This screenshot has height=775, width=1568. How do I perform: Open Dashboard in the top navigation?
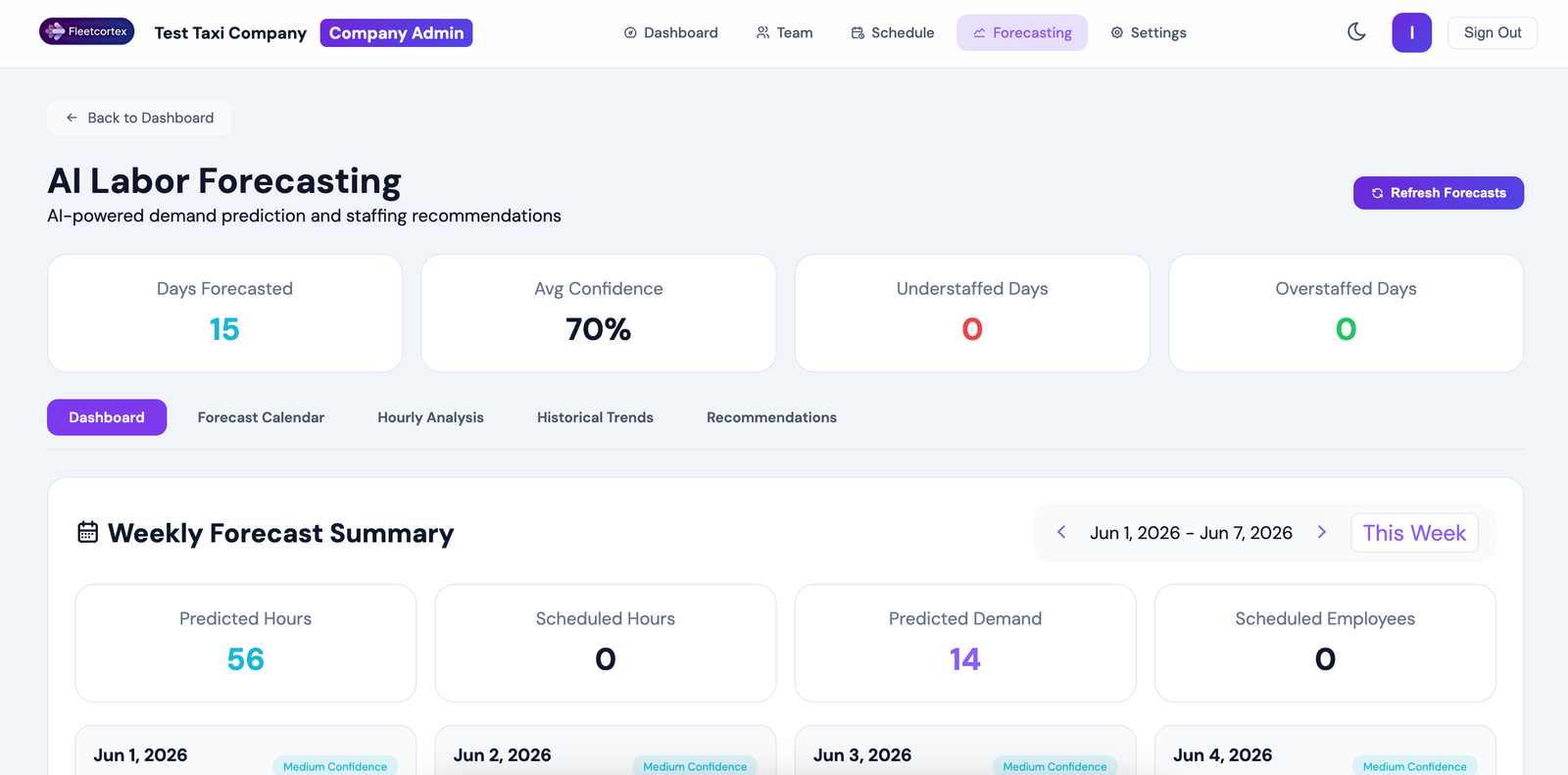coord(671,32)
